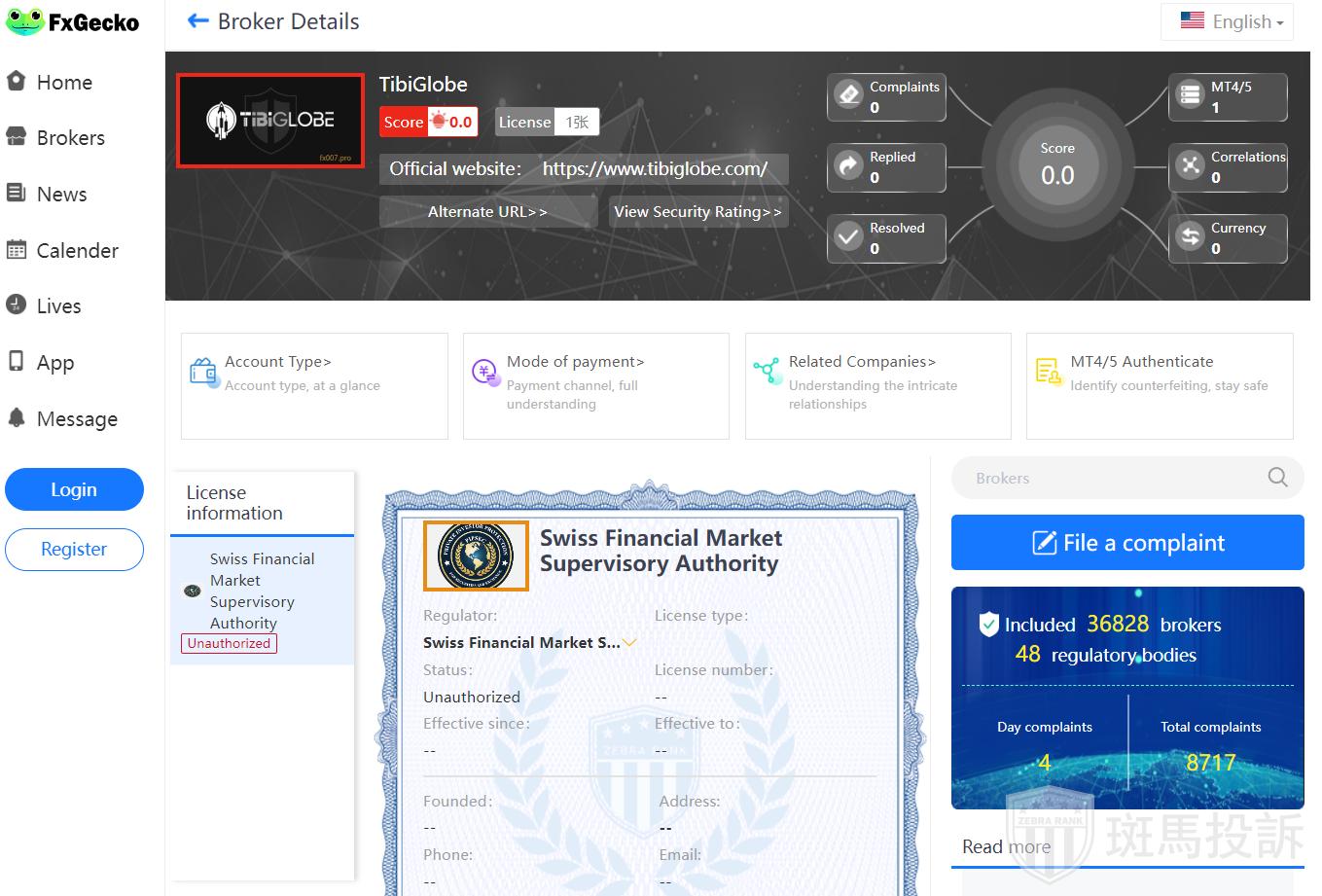1322x896 pixels.
Task: Click the File a complaint button
Action: tap(1126, 543)
